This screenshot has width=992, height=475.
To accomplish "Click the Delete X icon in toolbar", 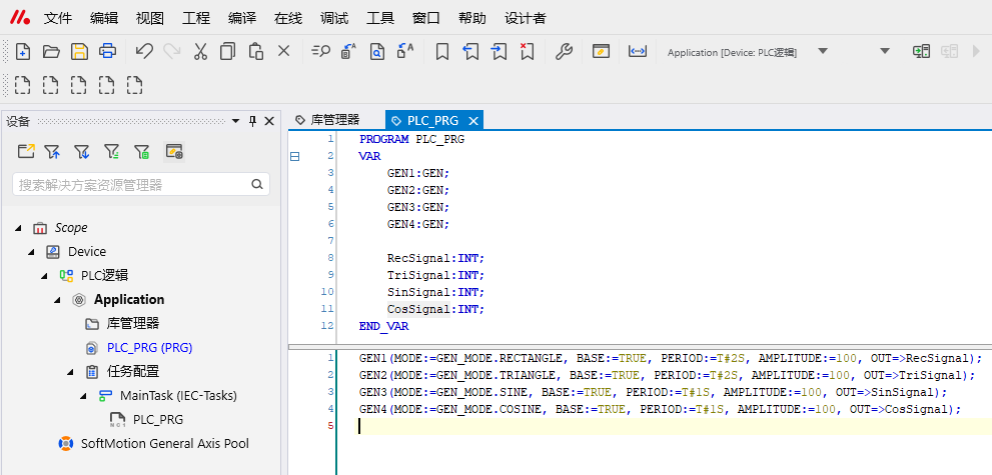I will click(283, 51).
